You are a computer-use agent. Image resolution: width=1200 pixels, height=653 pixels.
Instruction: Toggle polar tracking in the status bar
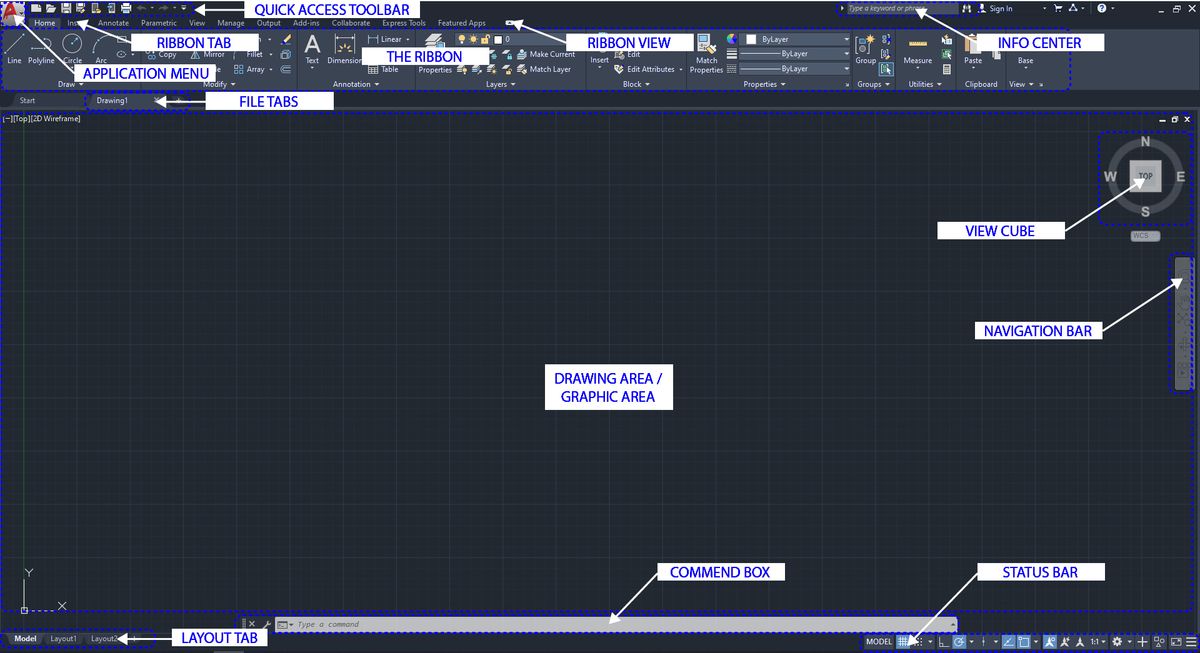[x=959, y=641]
